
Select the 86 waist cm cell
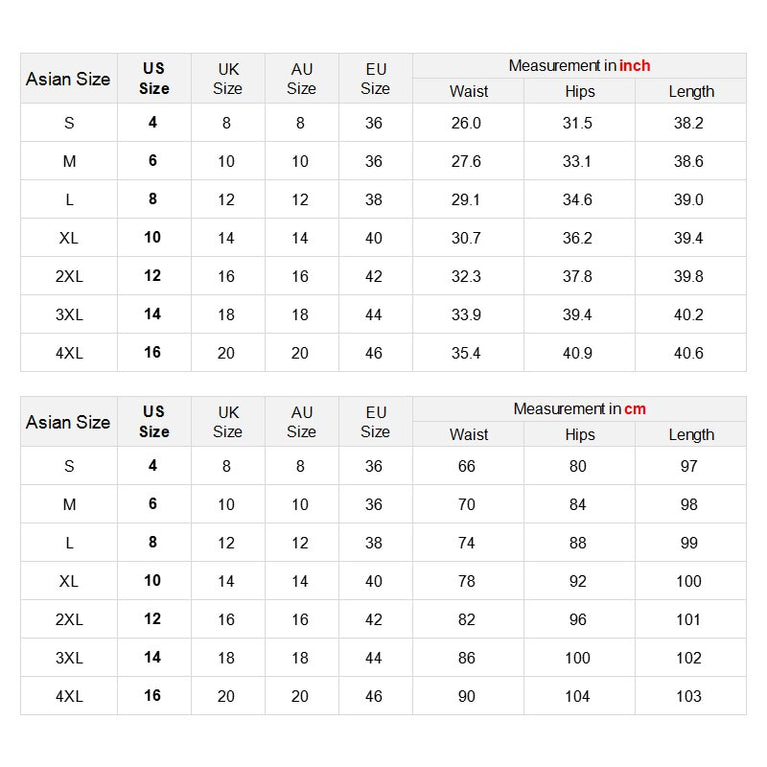(467, 658)
